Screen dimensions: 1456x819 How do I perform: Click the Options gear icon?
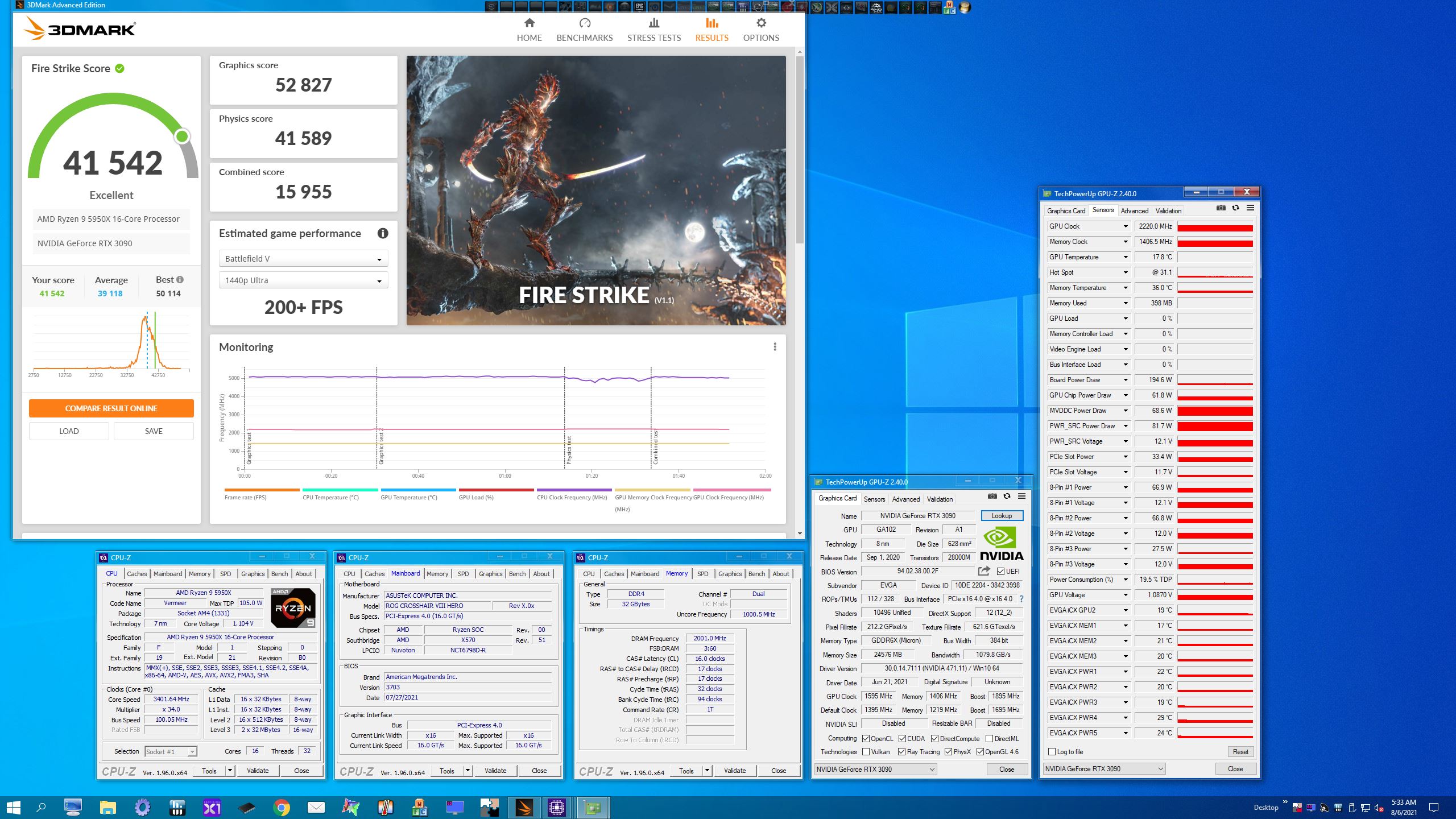[761, 23]
